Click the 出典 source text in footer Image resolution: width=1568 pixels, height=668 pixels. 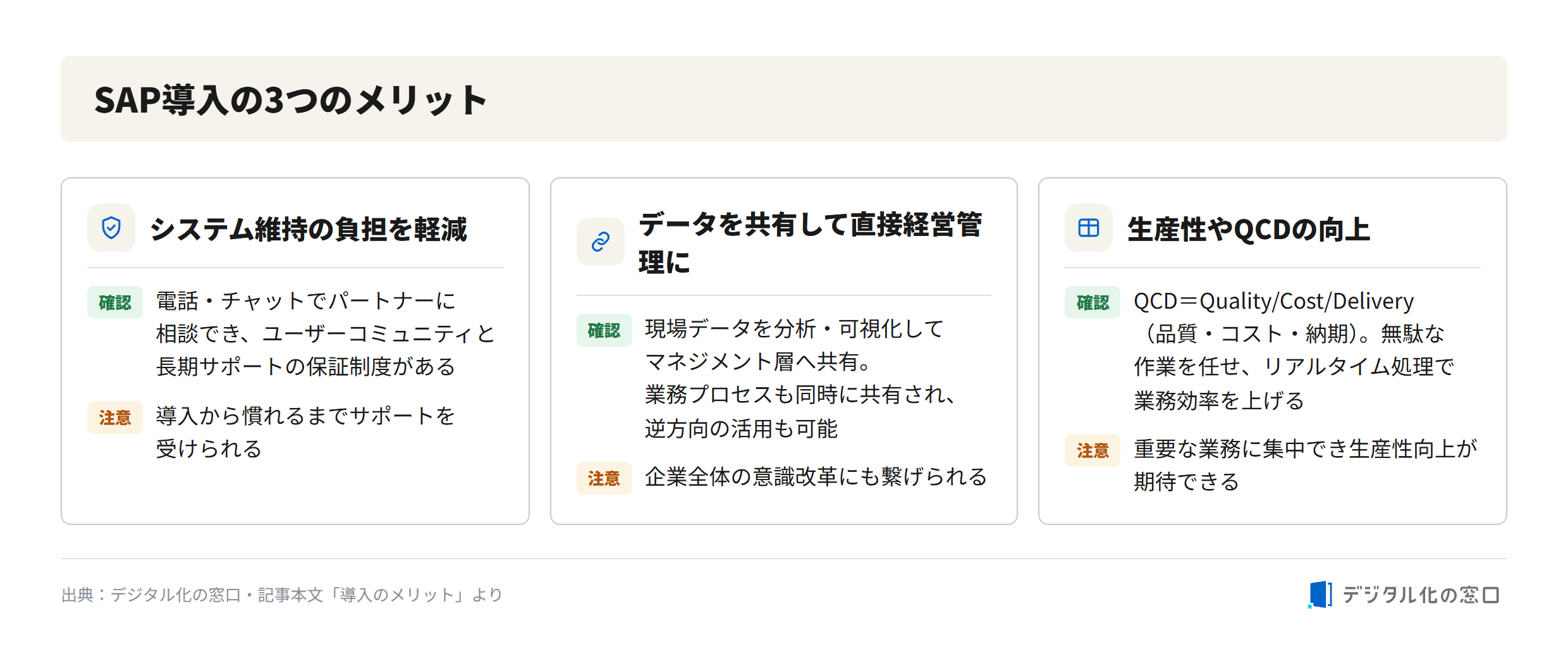(282, 595)
